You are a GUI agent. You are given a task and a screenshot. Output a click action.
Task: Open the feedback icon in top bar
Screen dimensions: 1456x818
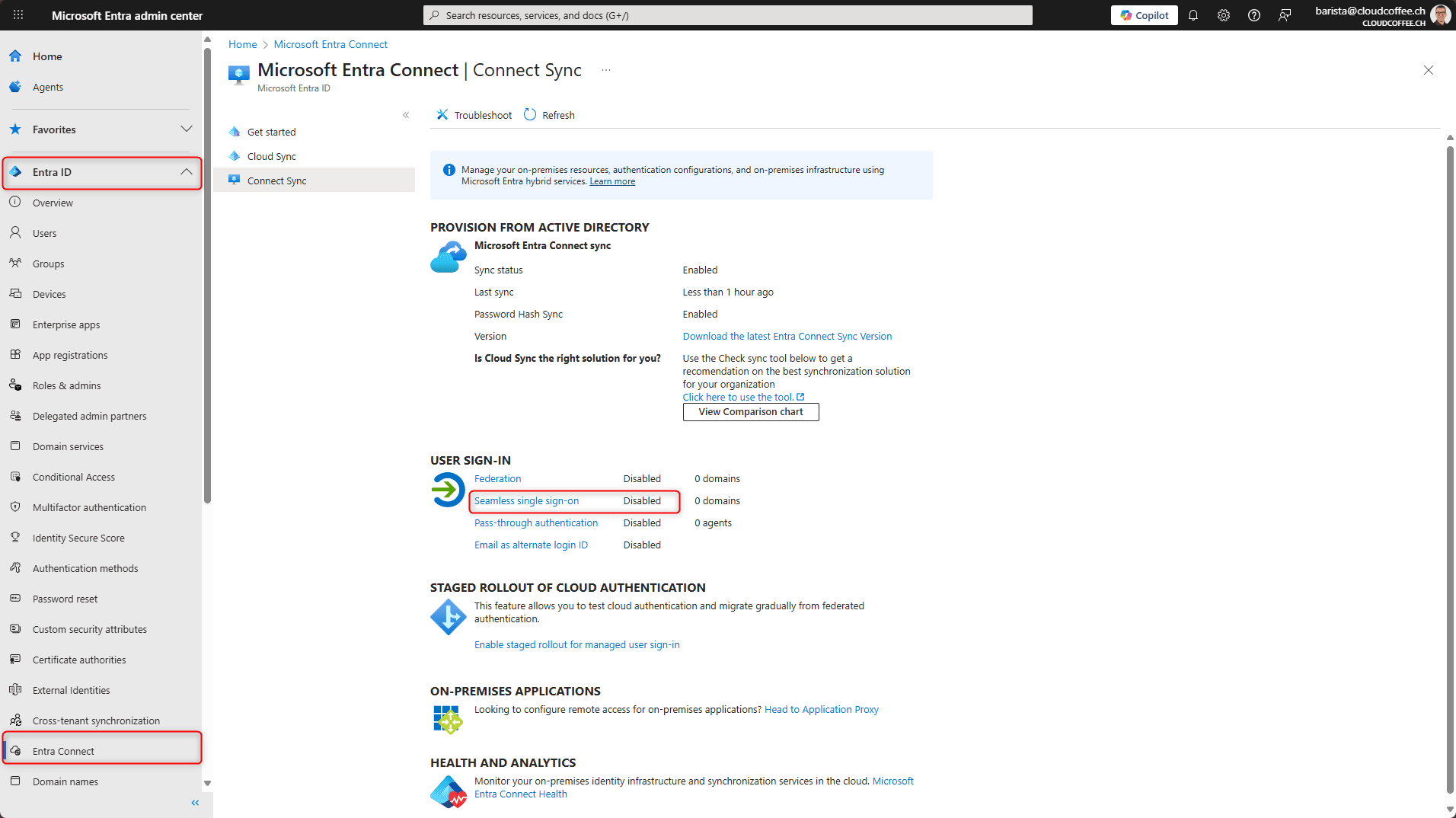tap(1285, 15)
